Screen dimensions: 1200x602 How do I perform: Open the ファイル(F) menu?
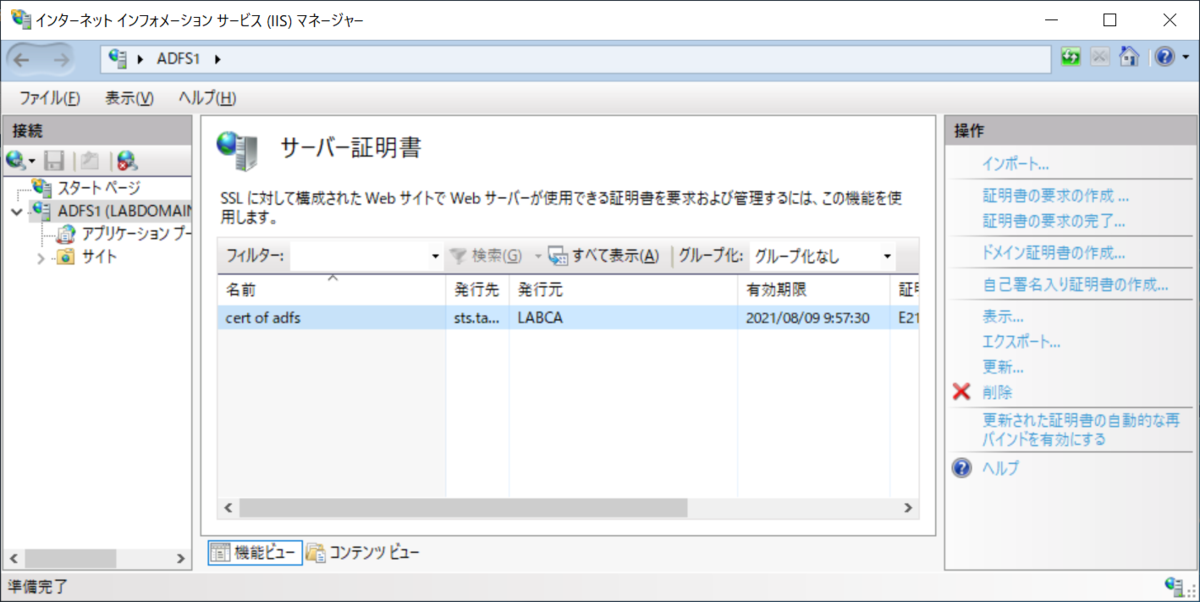tap(50, 98)
